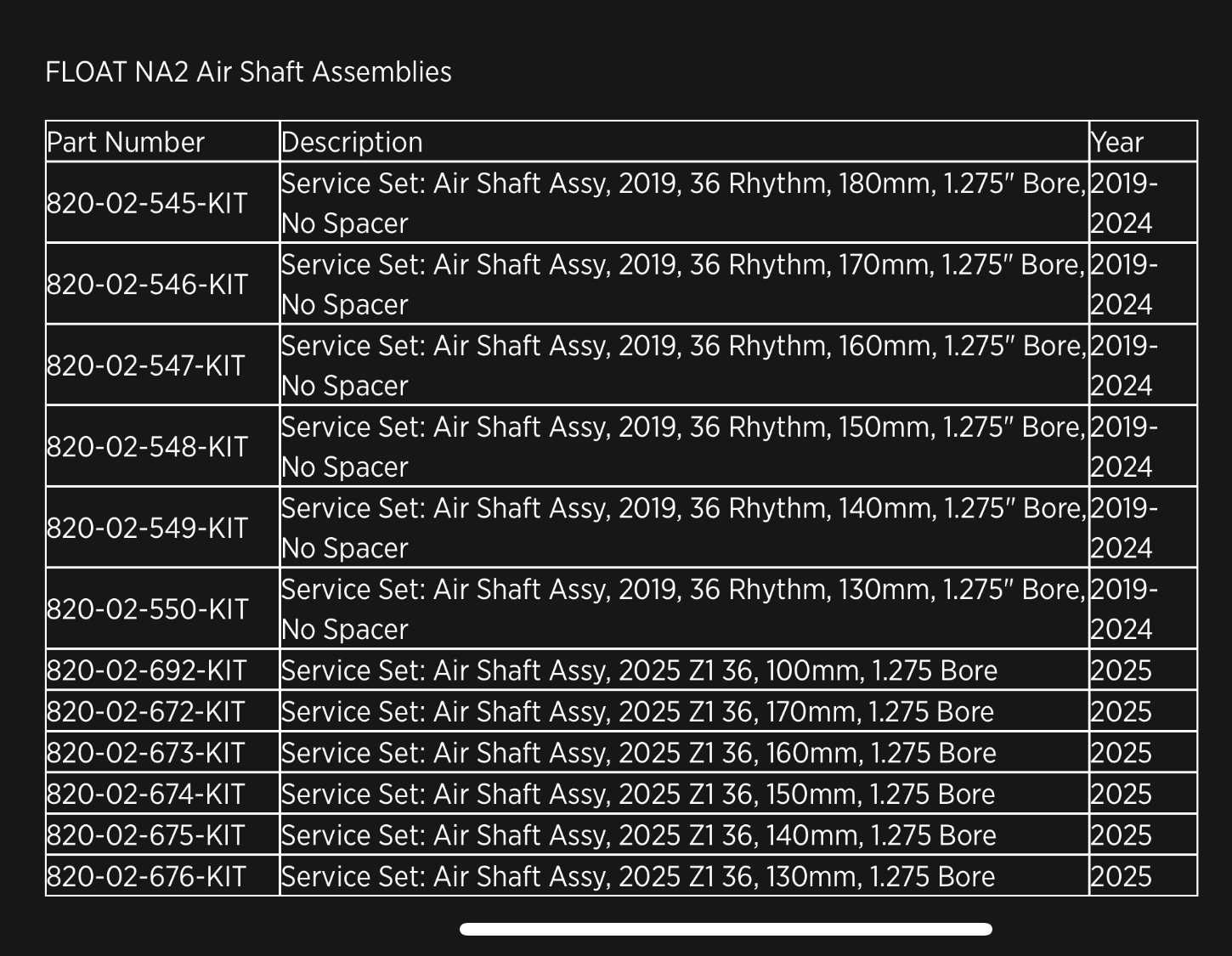Select the 36 Rhythm 180mm description cell
The image size is (1232, 956).
pyautogui.click(x=683, y=203)
